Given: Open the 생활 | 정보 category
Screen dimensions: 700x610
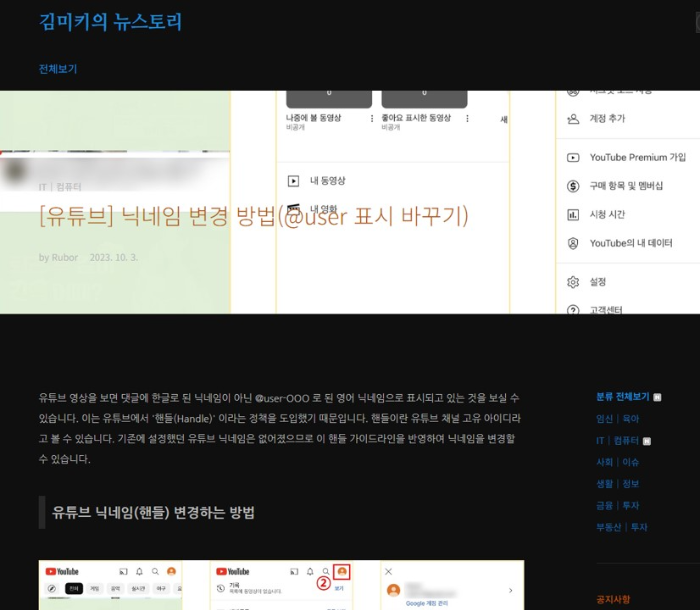Looking at the screenshot, I should pos(617,484).
